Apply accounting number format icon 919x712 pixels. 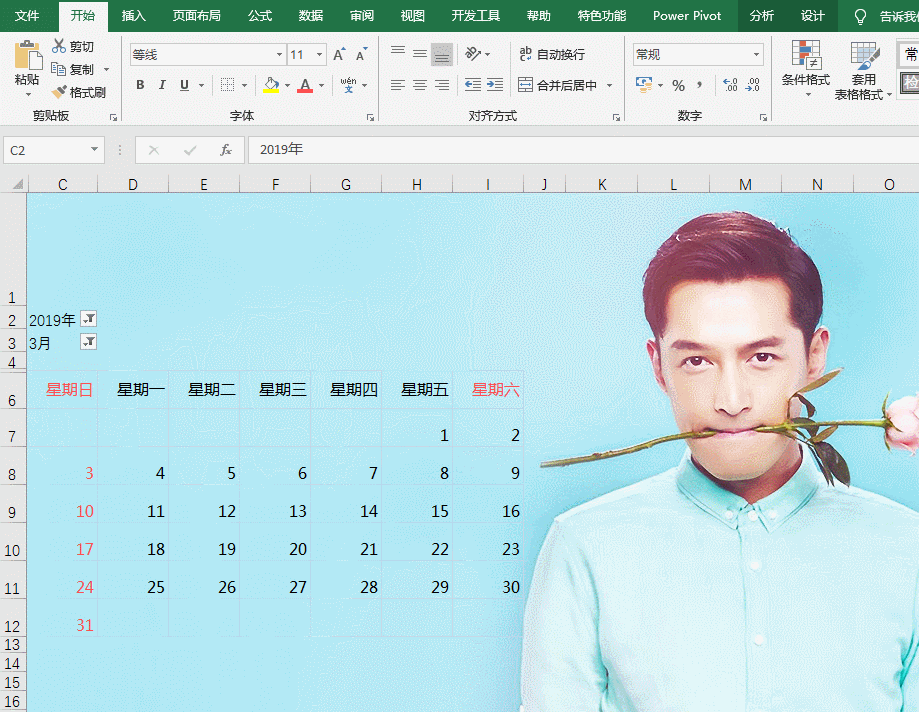coord(644,85)
